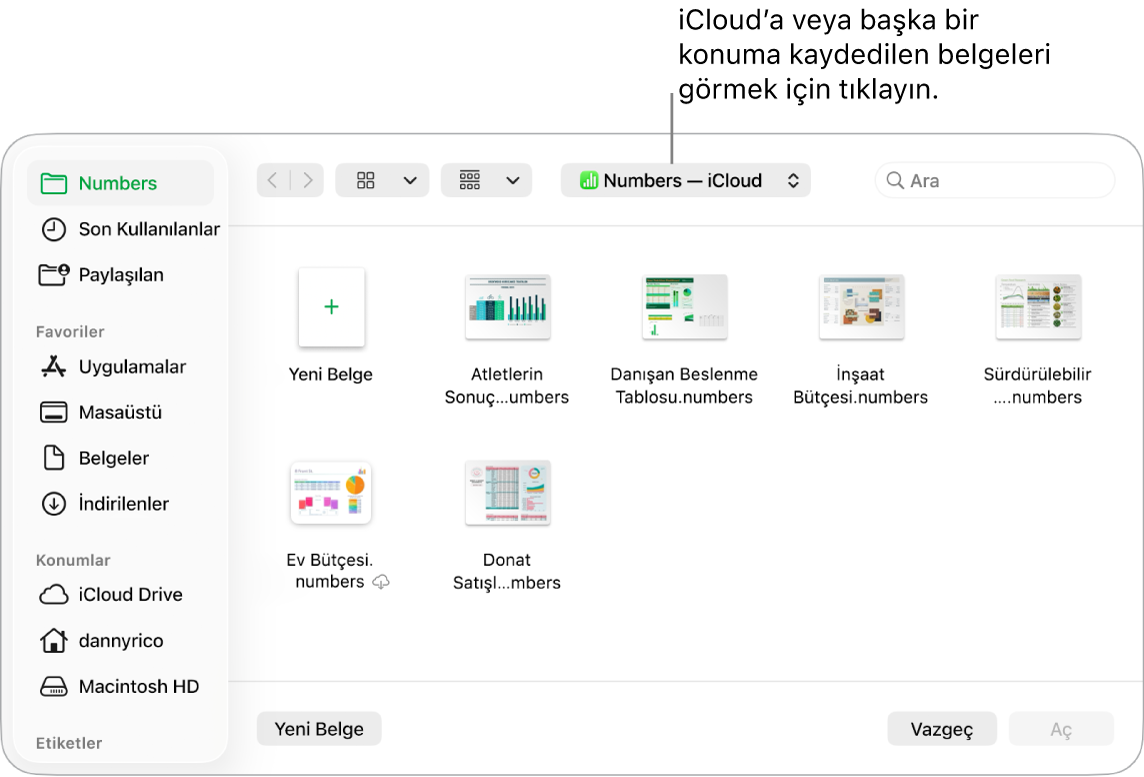Viewport: 1144px width, 777px height.
Task: Click the Vazgeç cancel button
Action: pos(942,729)
